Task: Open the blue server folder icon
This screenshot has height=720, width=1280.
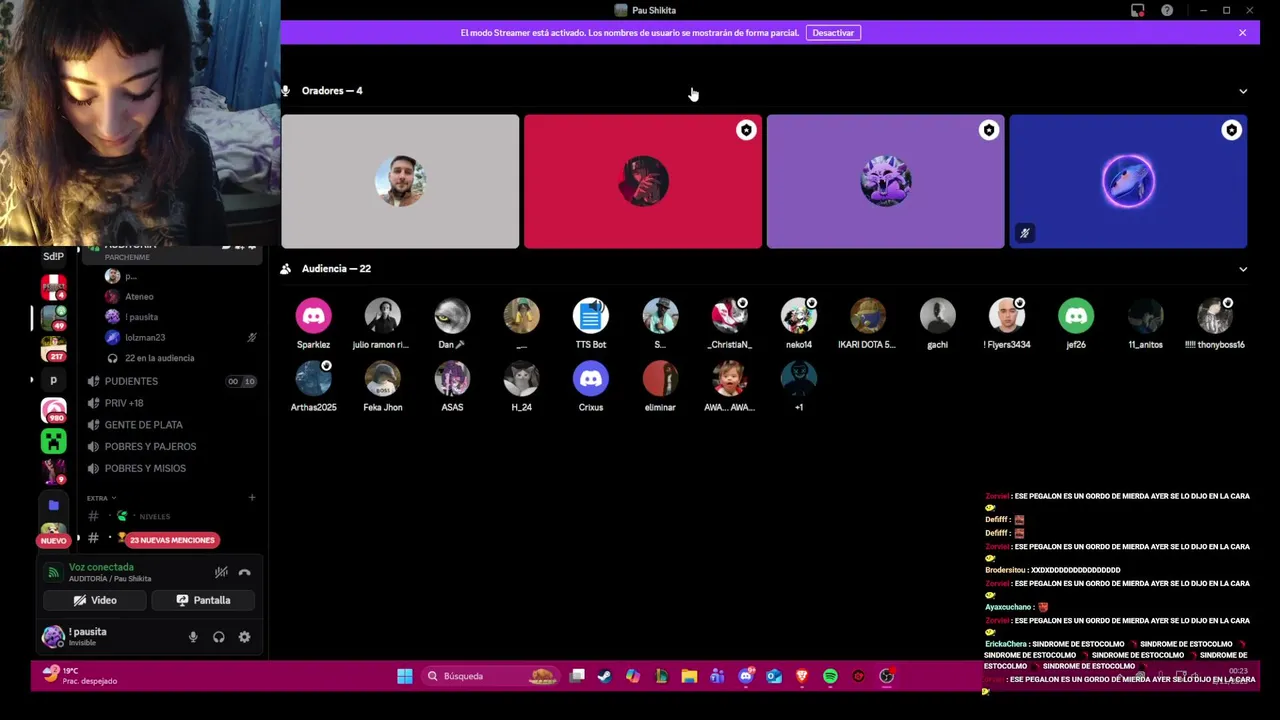Action: pos(53,505)
